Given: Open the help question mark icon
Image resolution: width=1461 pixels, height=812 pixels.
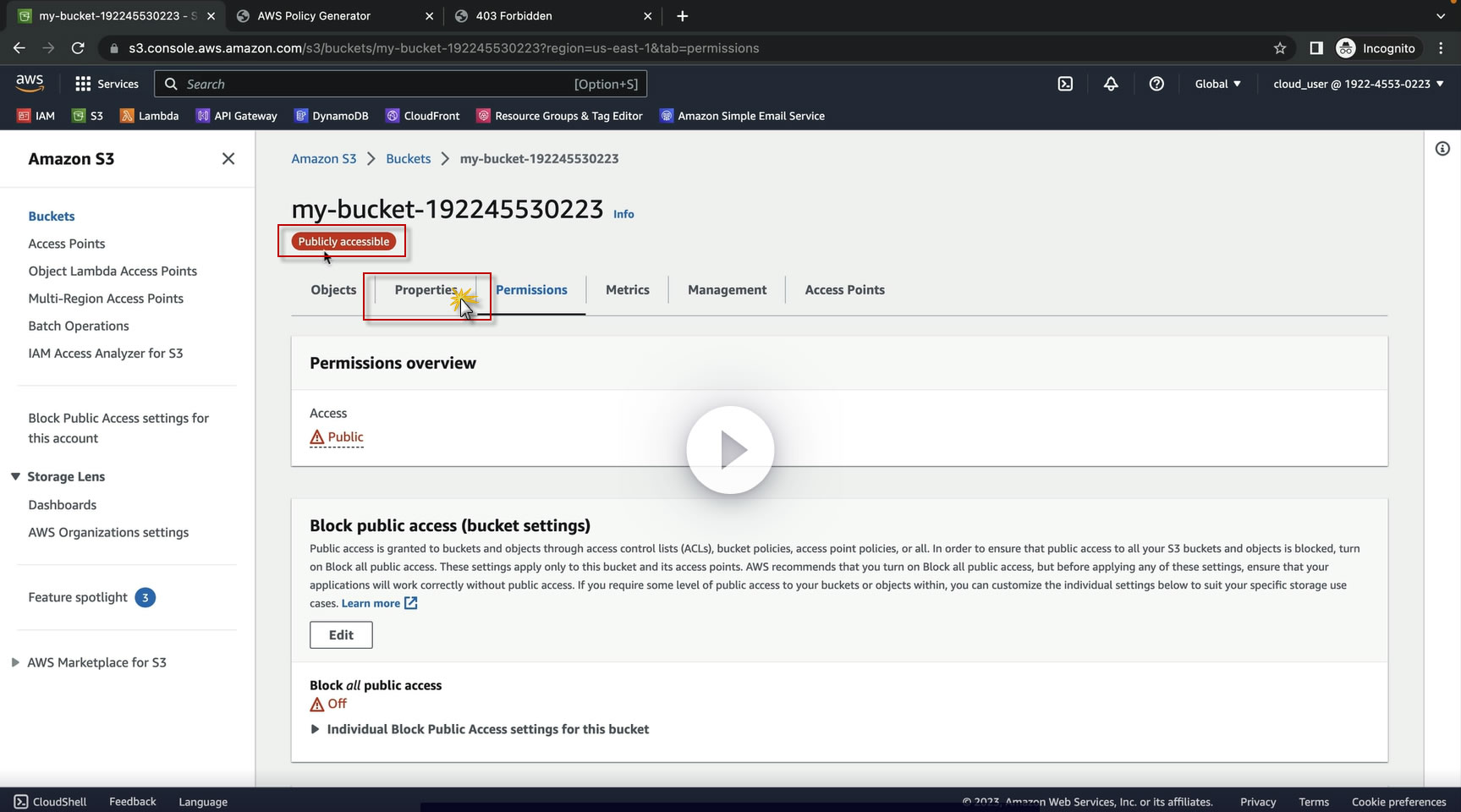Looking at the screenshot, I should point(1156,84).
